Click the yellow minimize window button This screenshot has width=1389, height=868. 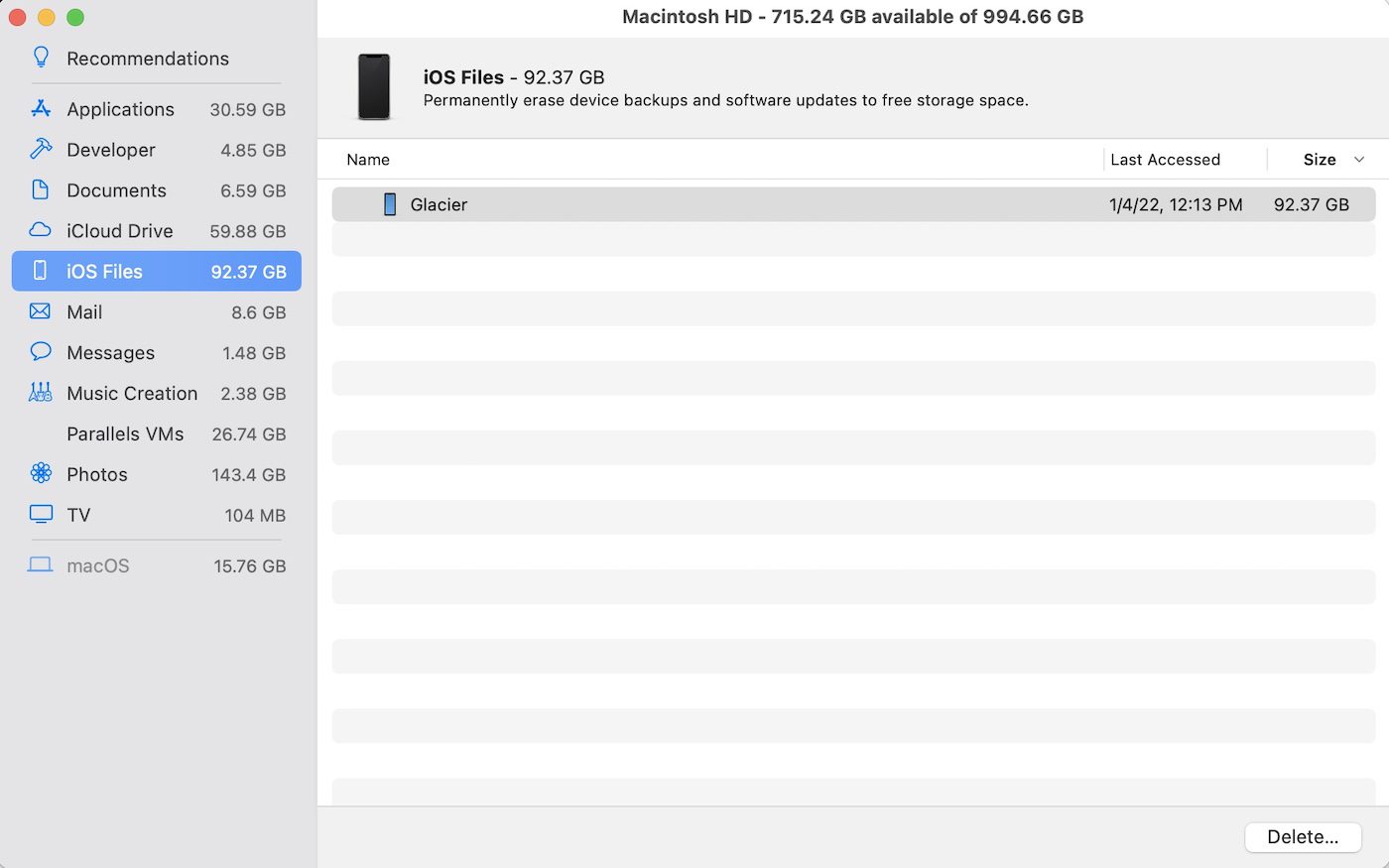(x=47, y=18)
